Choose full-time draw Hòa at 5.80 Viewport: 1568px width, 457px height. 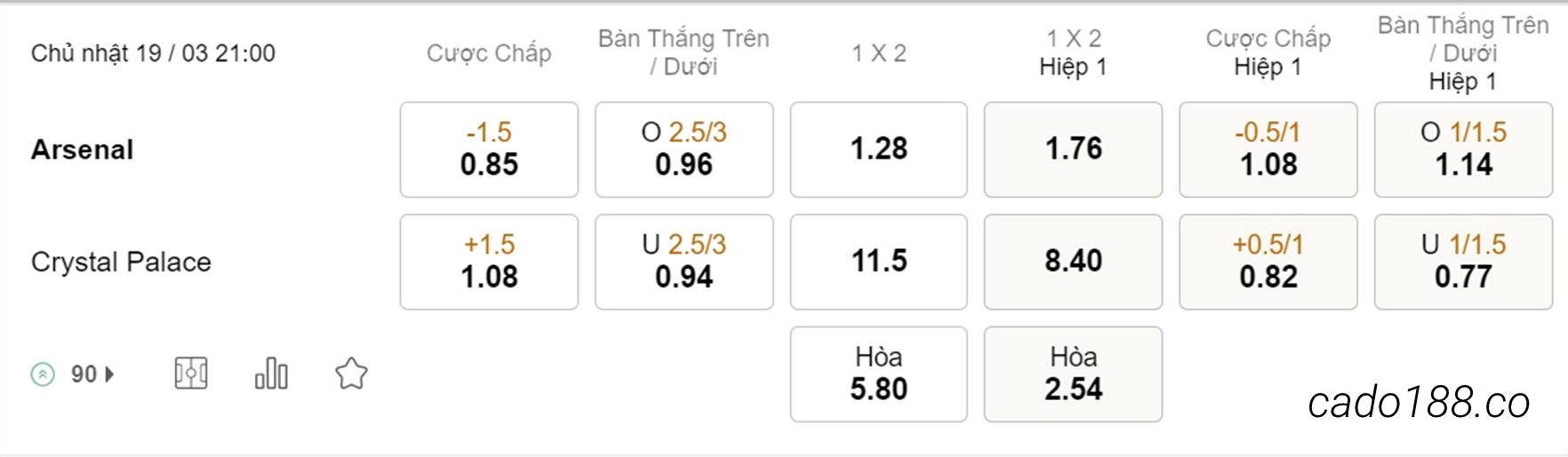(x=878, y=373)
